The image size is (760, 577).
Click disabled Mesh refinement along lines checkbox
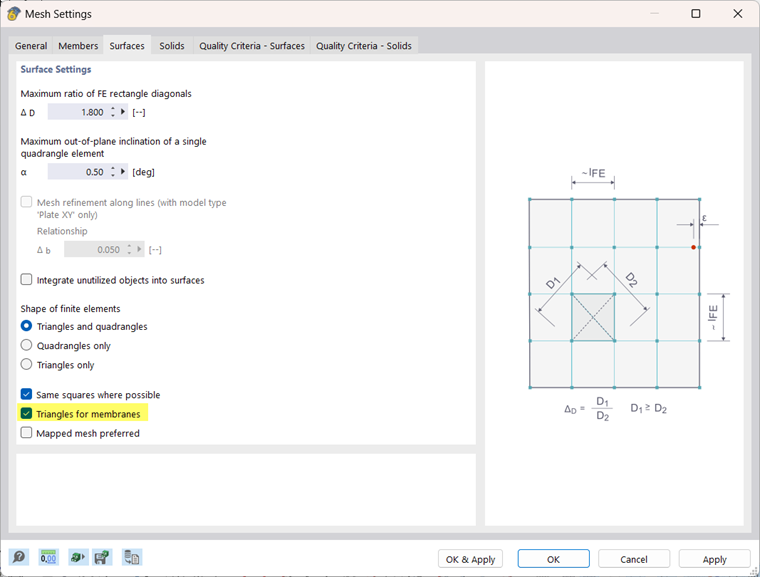tap(26, 202)
